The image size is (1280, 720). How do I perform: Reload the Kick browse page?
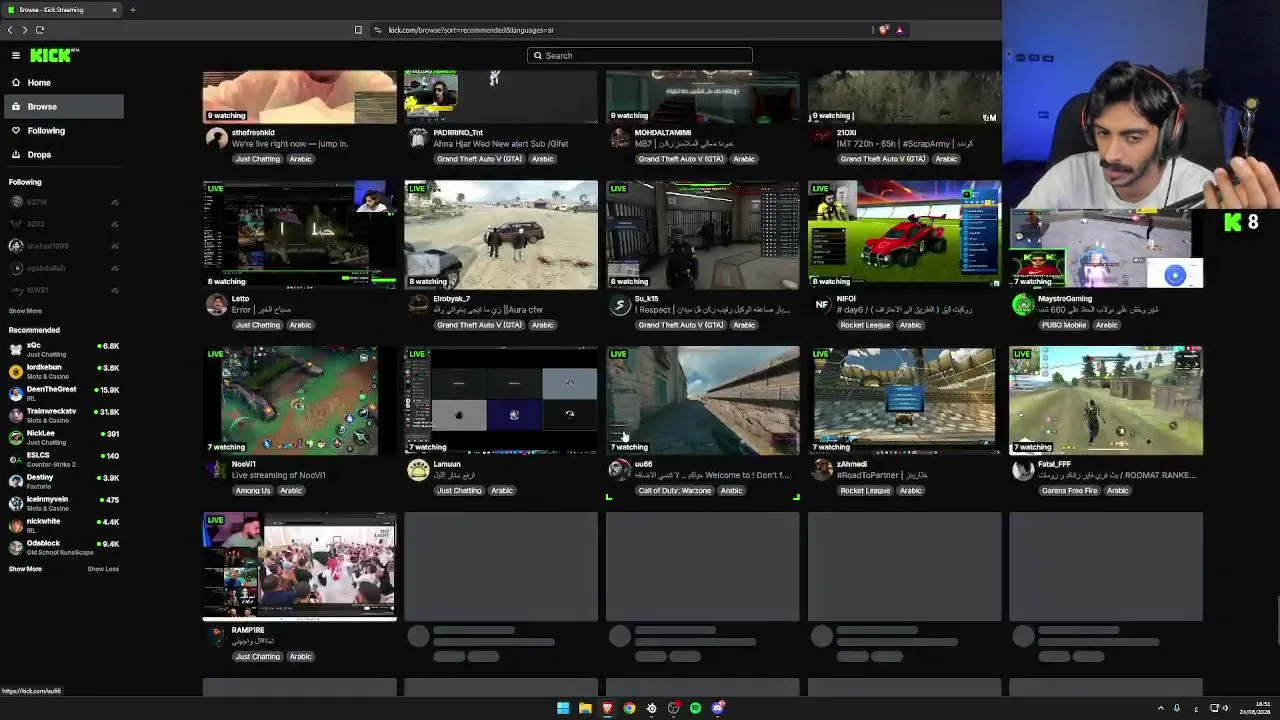pos(40,30)
